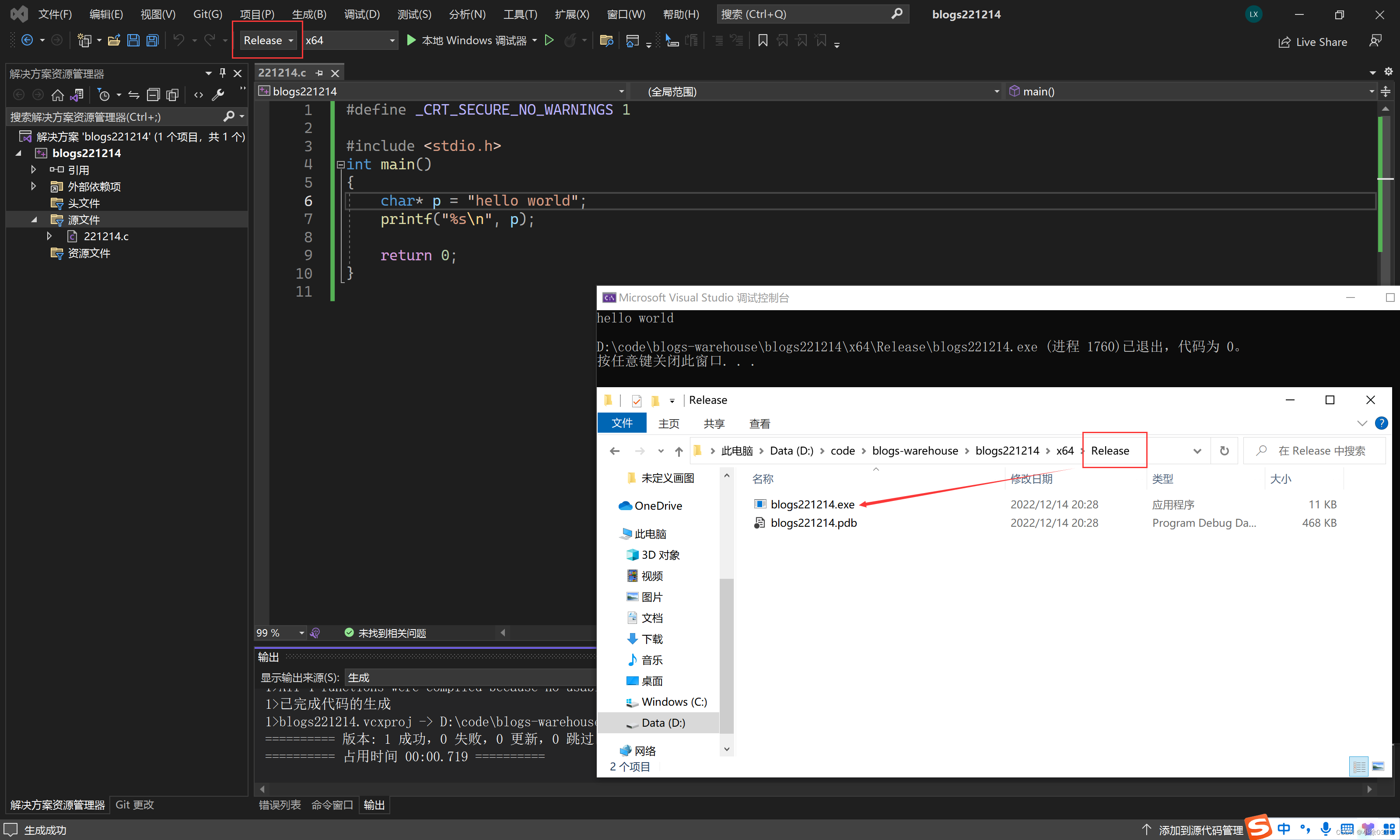
Task: Expand the 221214.c file node
Action: pyautogui.click(x=49, y=236)
